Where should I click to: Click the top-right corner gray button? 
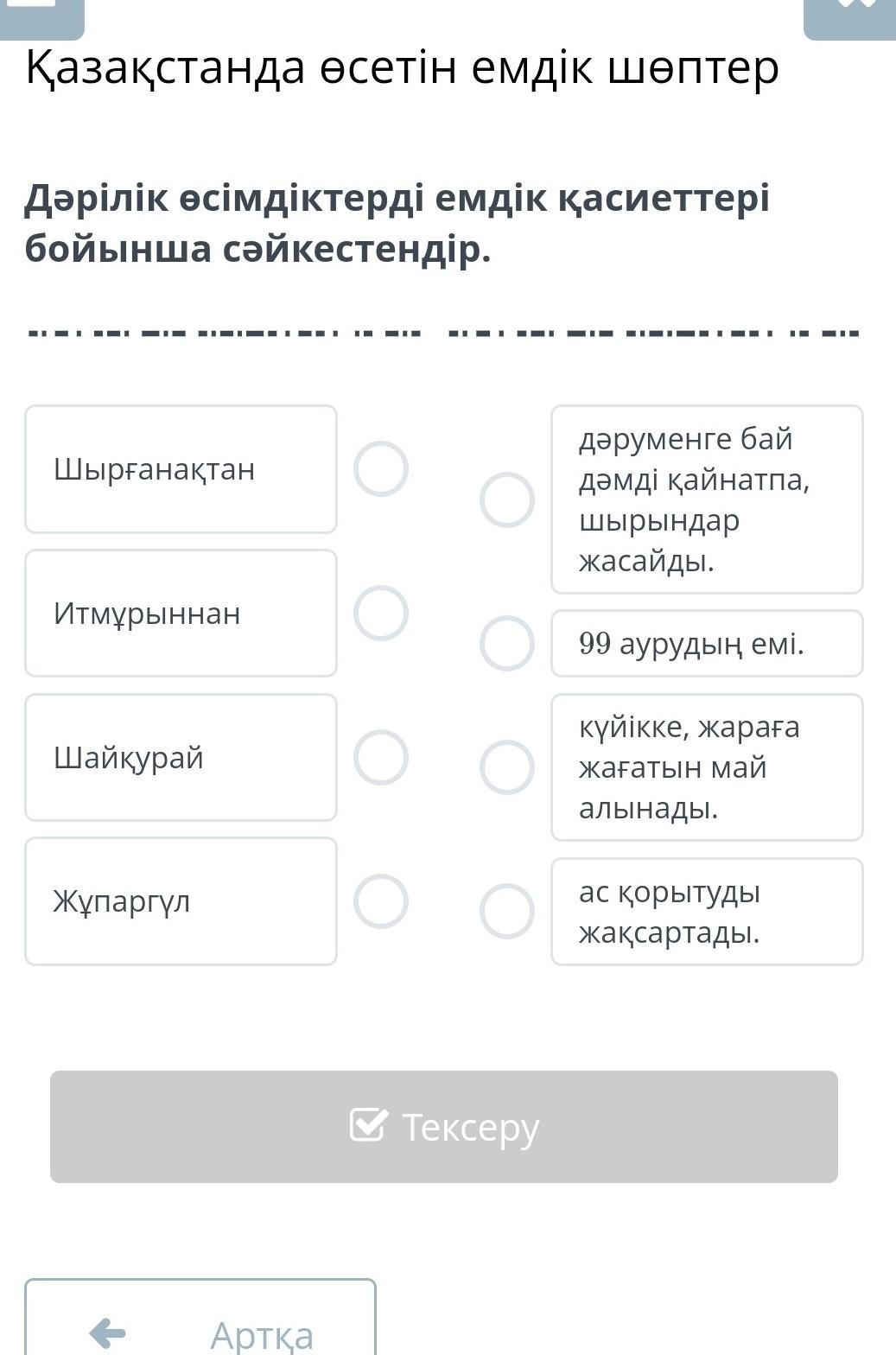[849, 17]
